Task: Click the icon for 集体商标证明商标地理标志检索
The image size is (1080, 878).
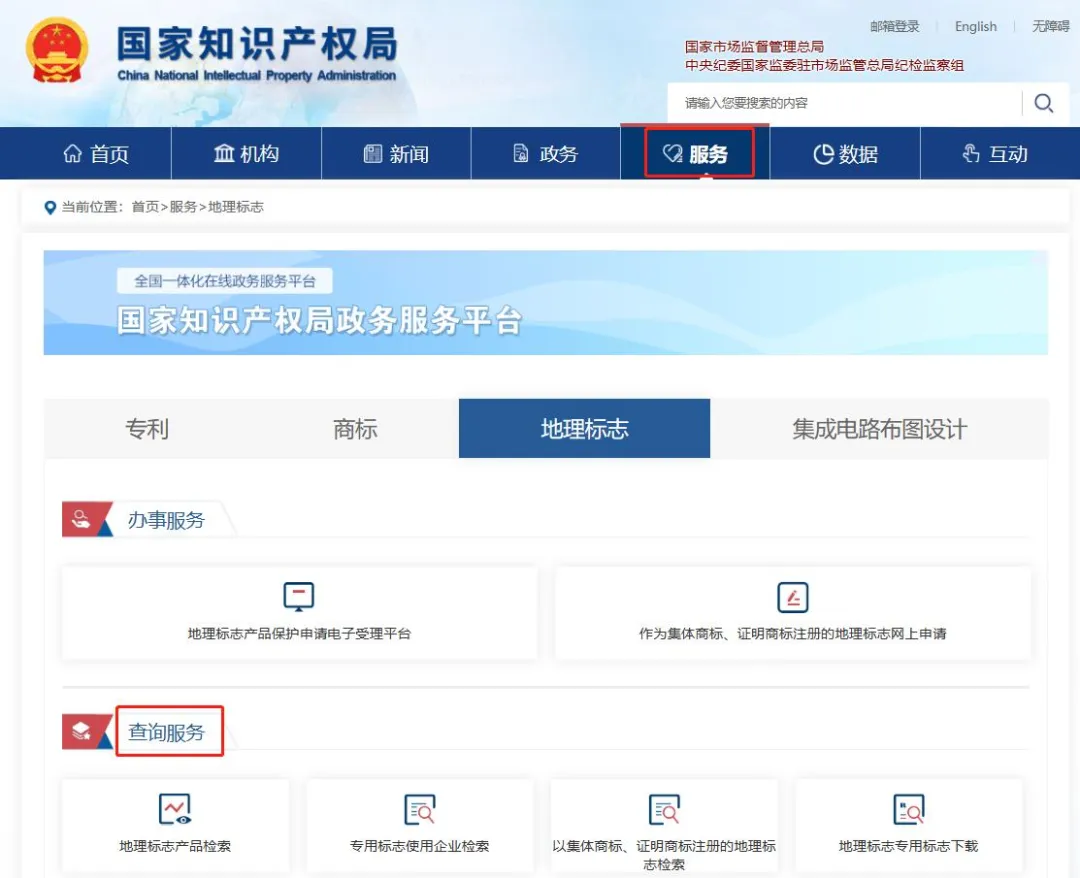Action: pyautogui.click(x=664, y=809)
